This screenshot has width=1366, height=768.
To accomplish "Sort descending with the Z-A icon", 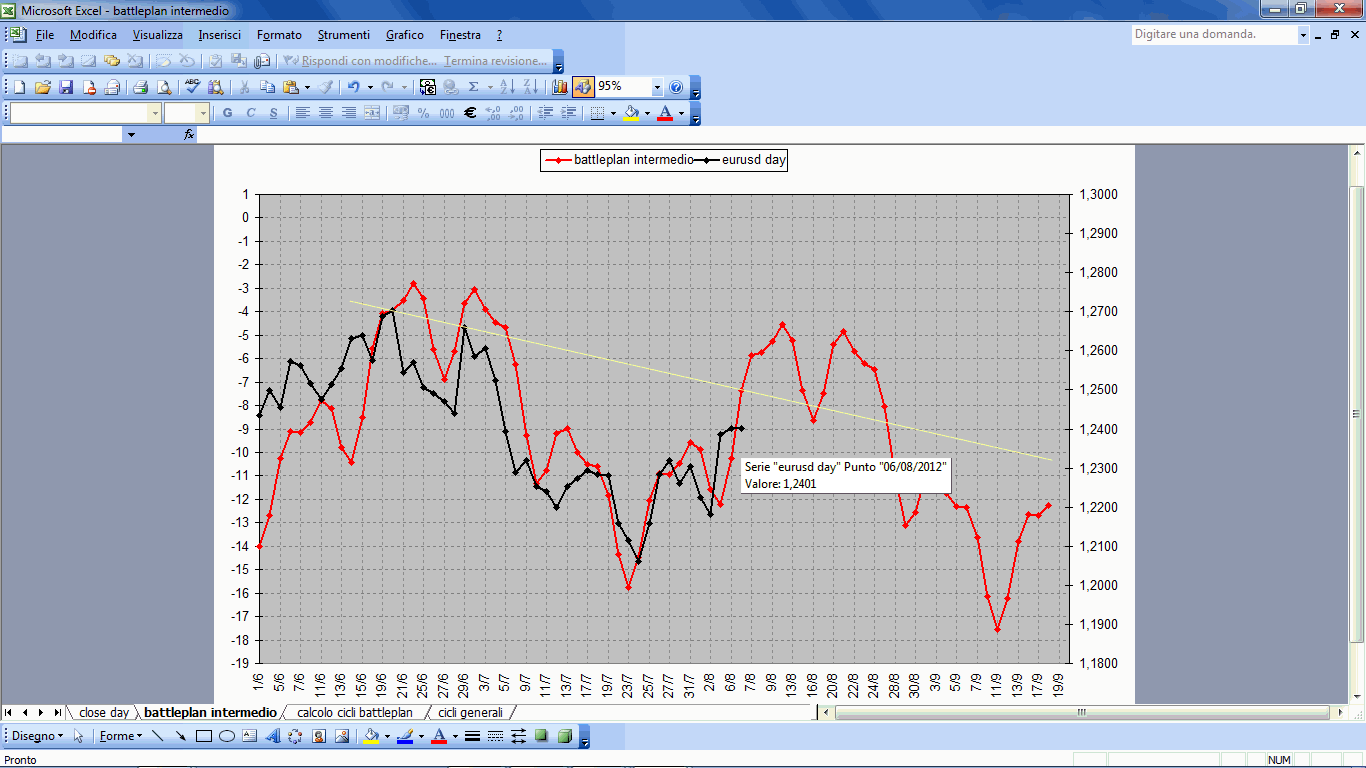I will pyautogui.click(x=529, y=87).
